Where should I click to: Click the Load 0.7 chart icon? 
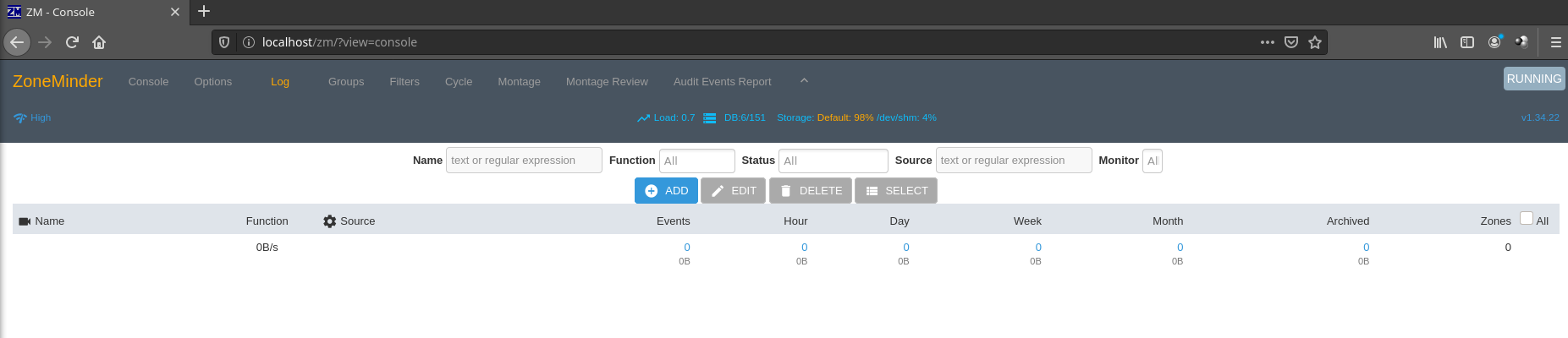tap(643, 118)
